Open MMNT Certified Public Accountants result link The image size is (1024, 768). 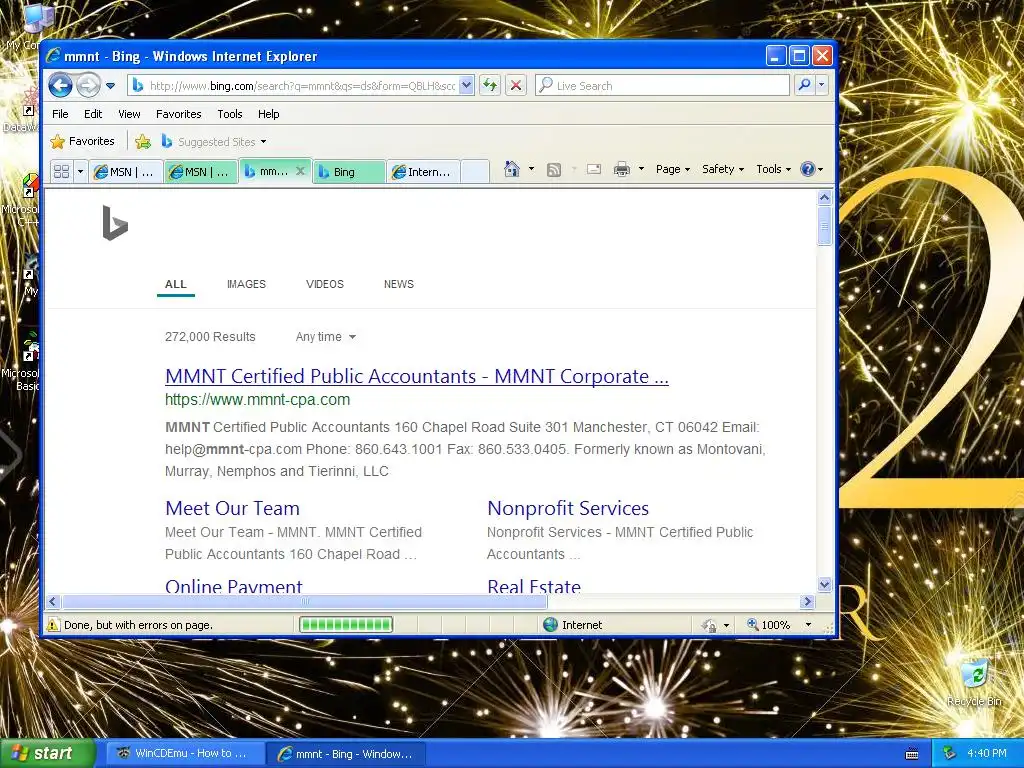coord(417,376)
